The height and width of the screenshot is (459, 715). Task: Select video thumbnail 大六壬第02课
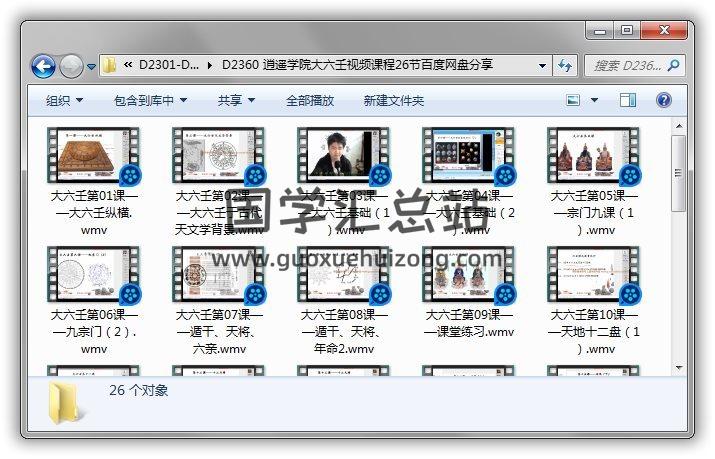(219, 155)
